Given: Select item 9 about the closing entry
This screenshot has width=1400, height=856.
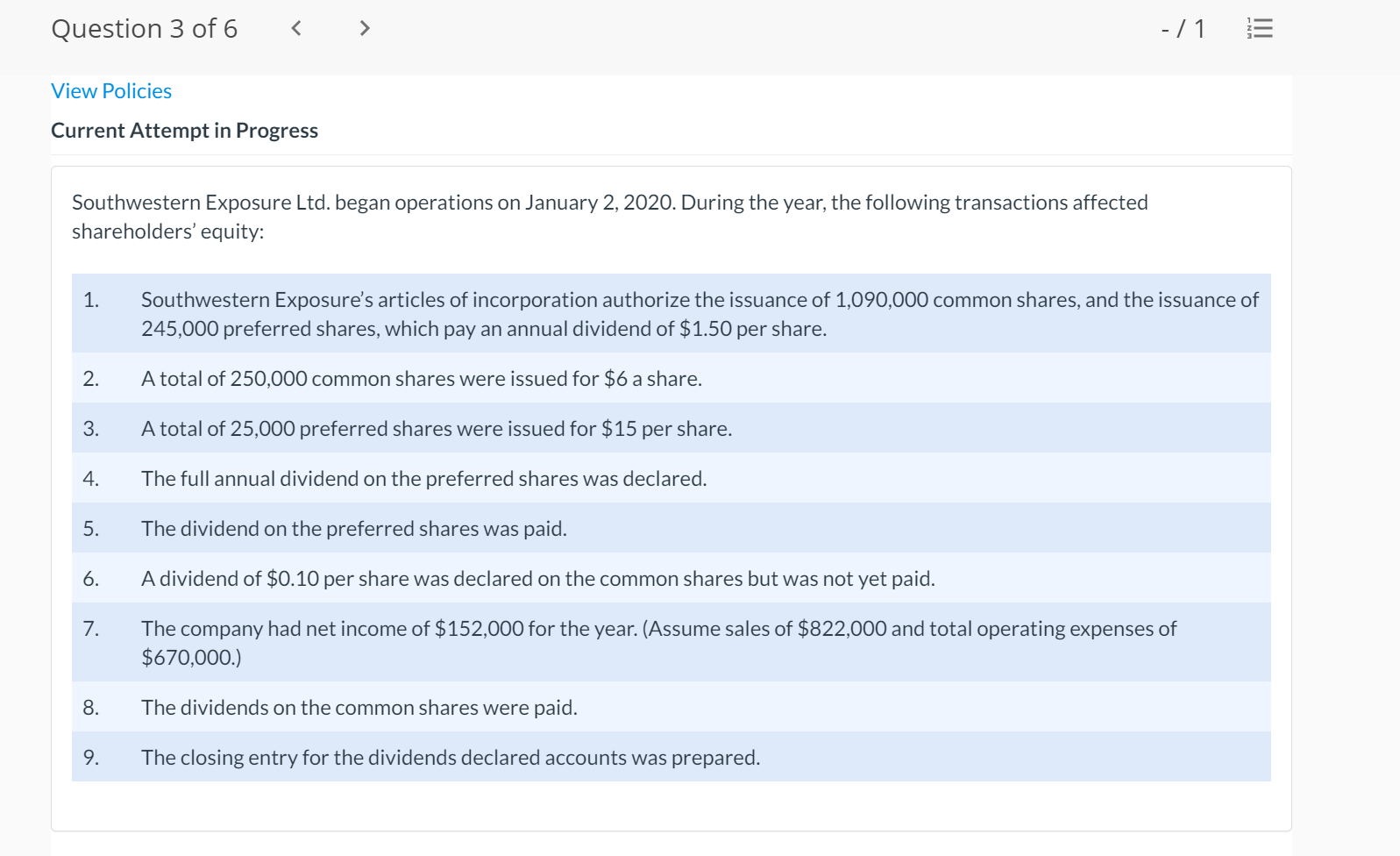Looking at the screenshot, I should click(x=450, y=758).
